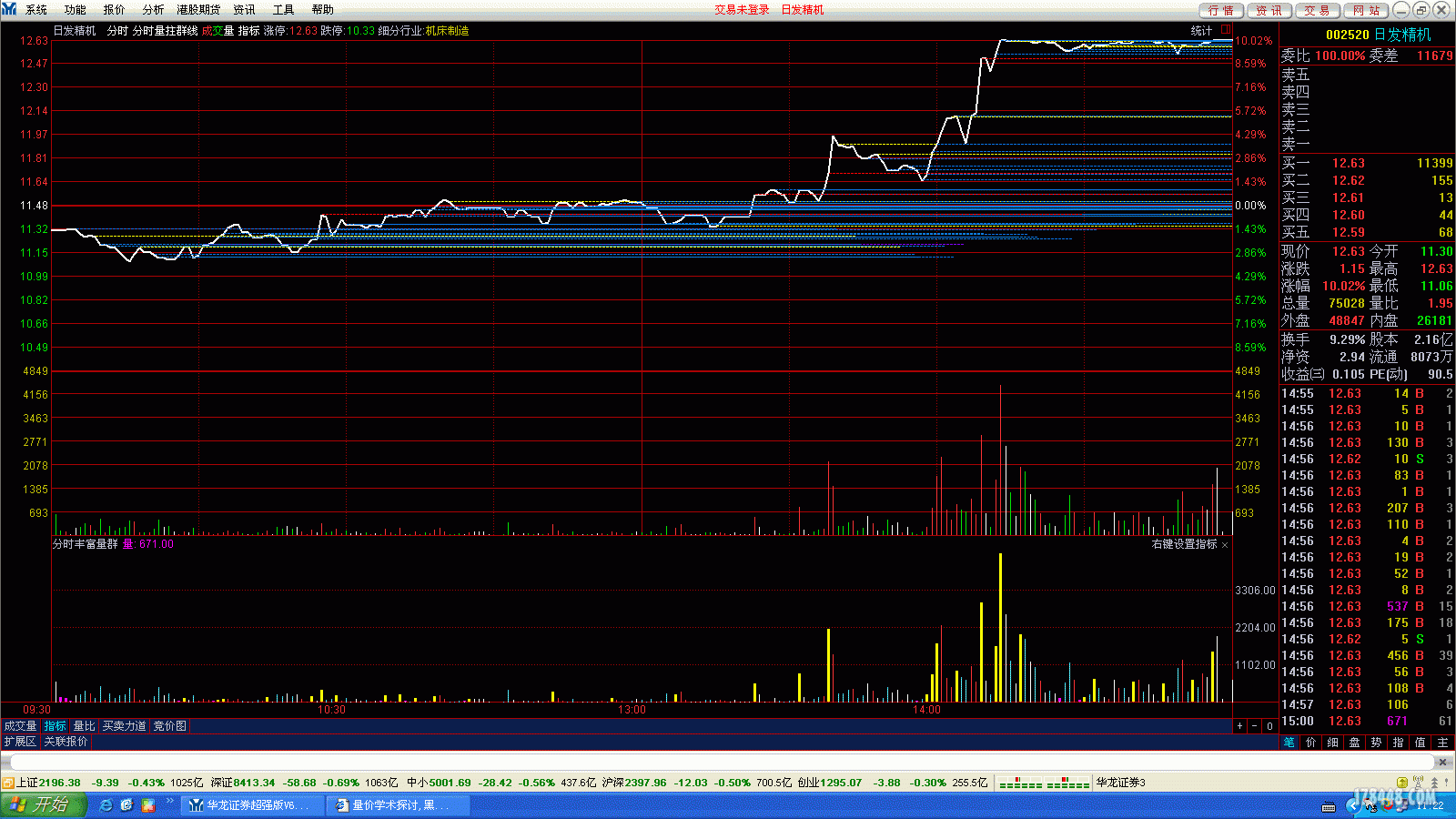The height and width of the screenshot is (819, 1456).
Task: Open the 扩展区 tab
Action: click(20, 742)
